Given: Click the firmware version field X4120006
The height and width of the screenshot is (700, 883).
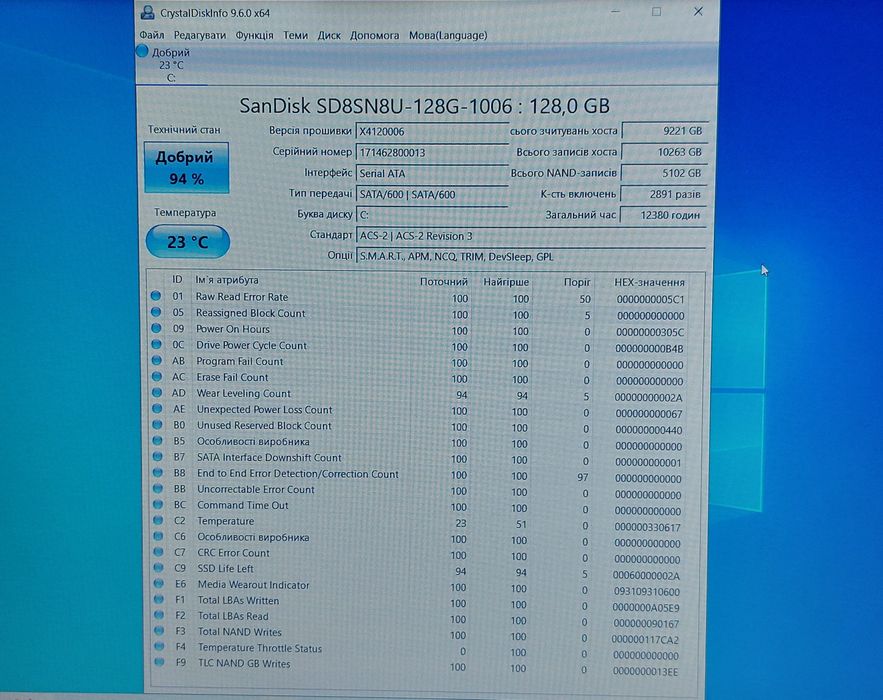Looking at the screenshot, I should pyautogui.click(x=432, y=131).
